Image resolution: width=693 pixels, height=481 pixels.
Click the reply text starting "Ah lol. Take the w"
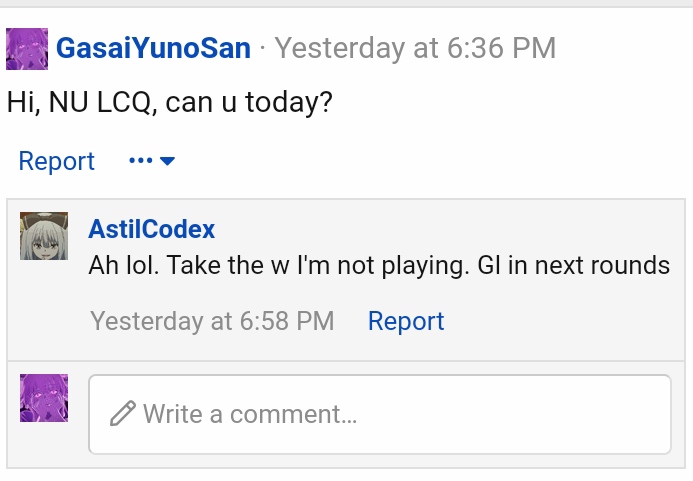(379, 266)
